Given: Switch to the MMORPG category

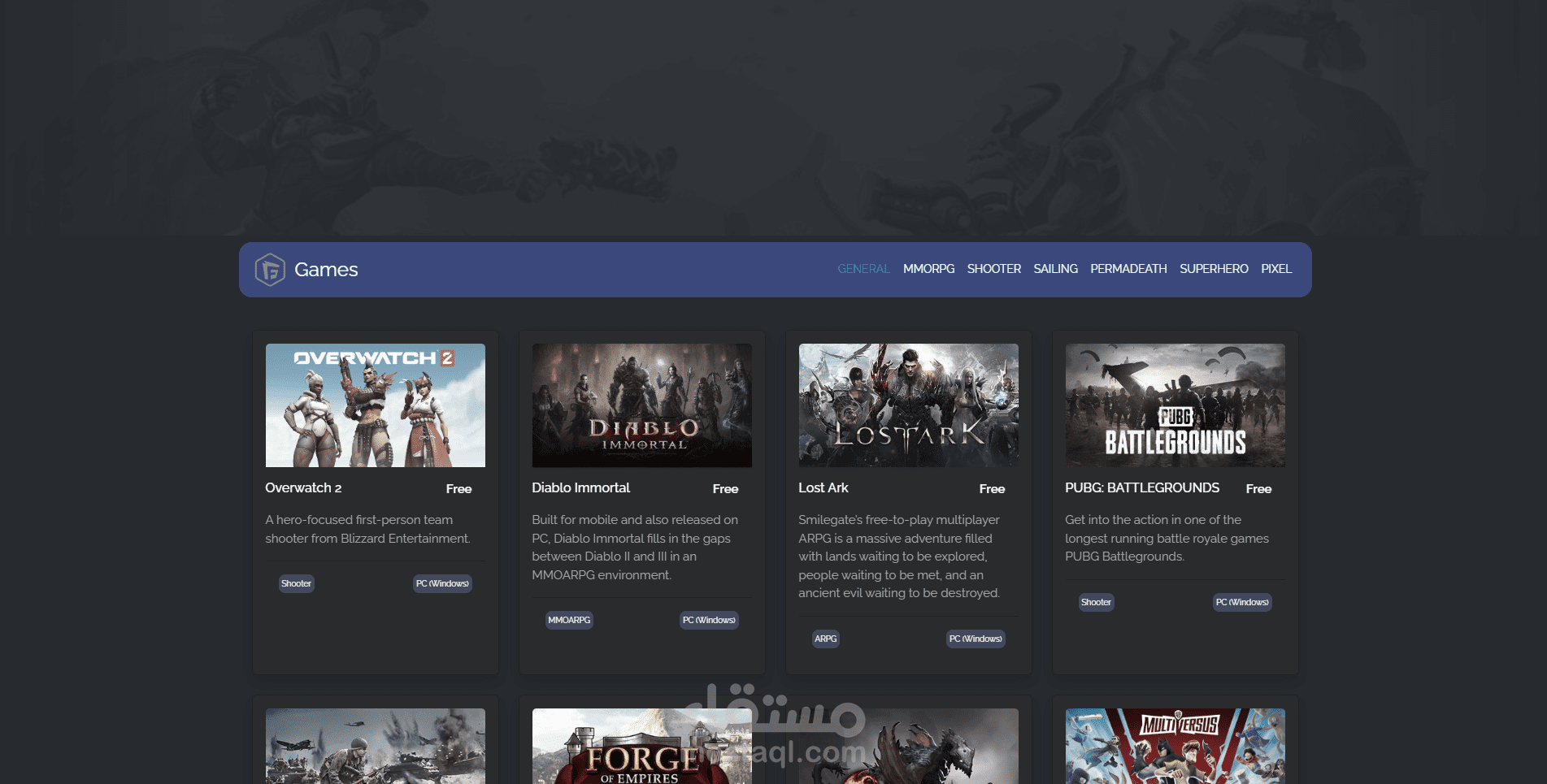Looking at the screenshot, I should (x=928, y=269).
